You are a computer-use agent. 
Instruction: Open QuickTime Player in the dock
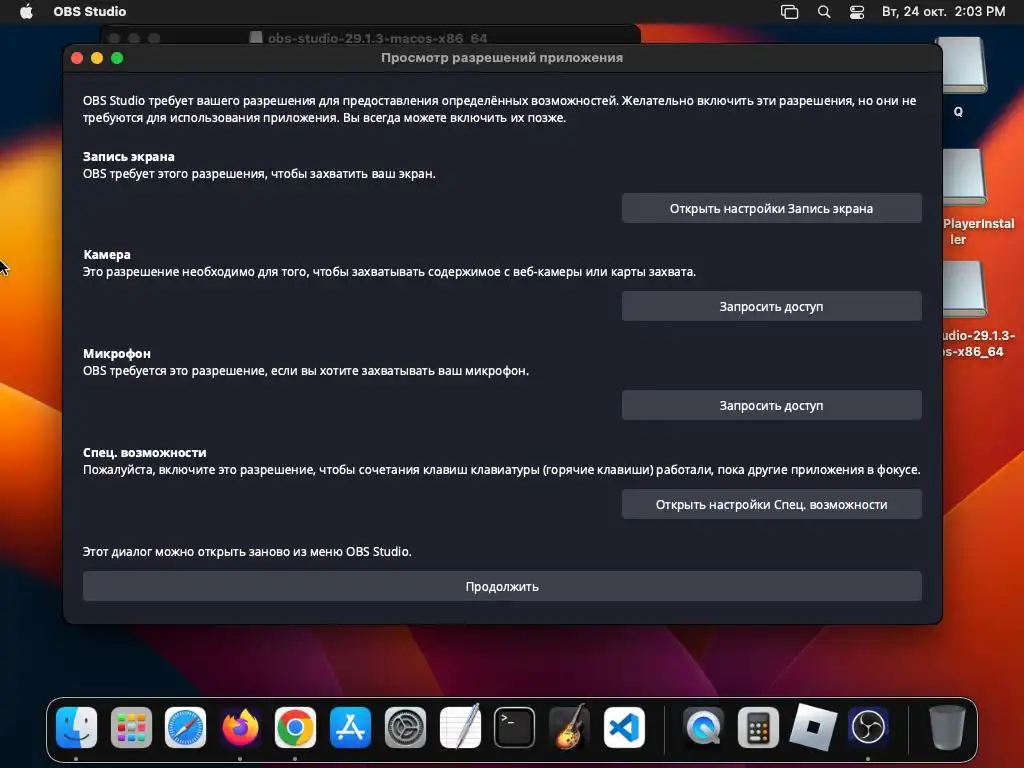click(x=703, y=728)
